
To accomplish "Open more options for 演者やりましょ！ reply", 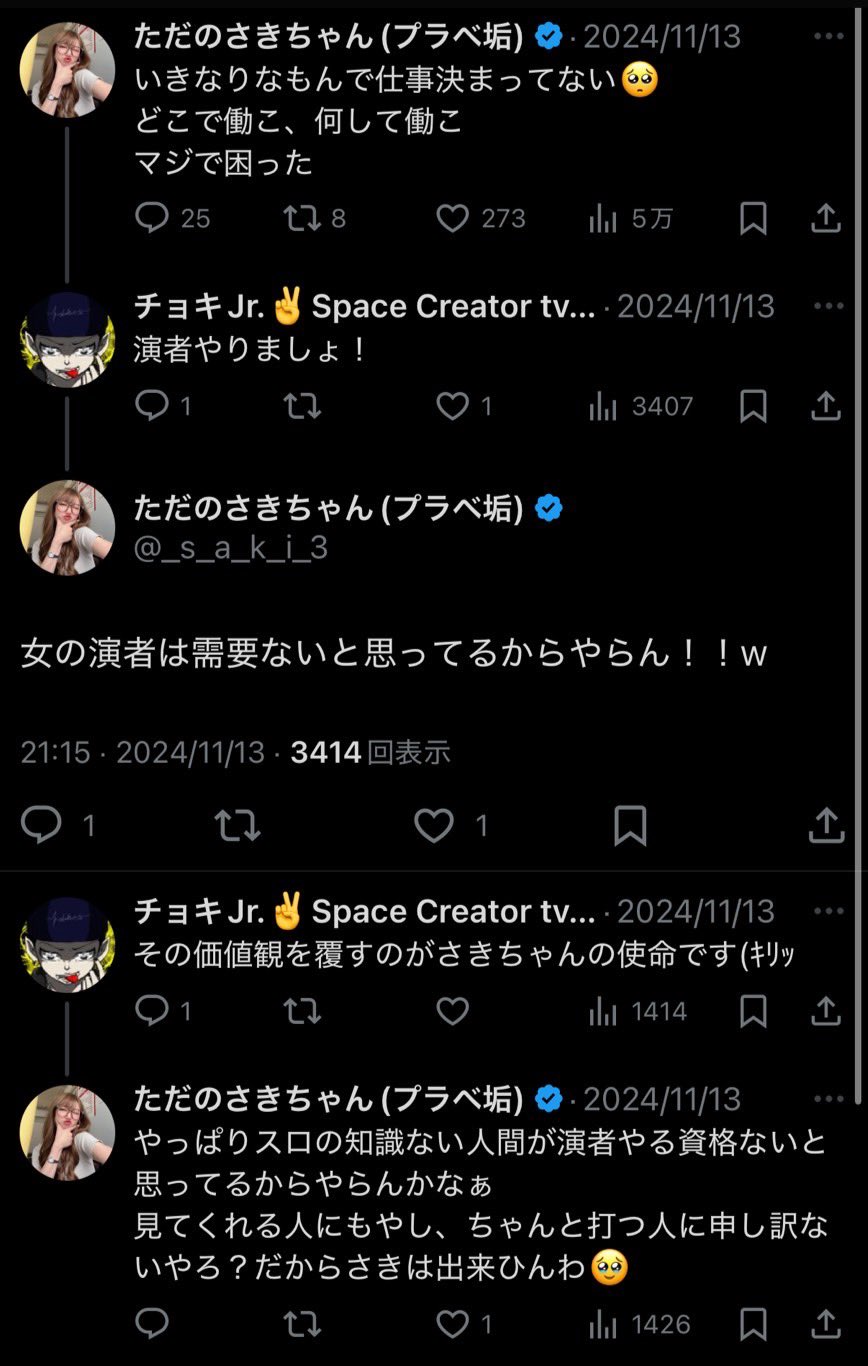I will [x=829, y=306].
